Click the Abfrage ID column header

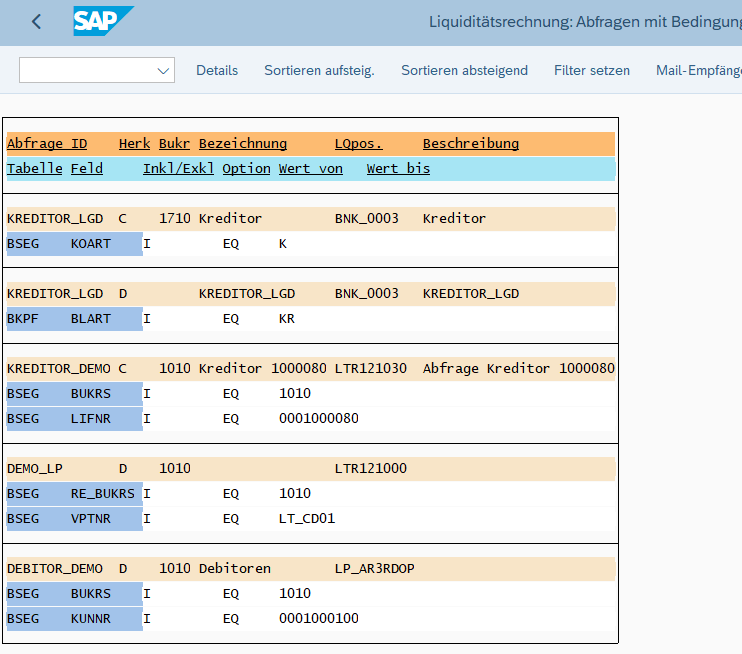tap(47, 144)
